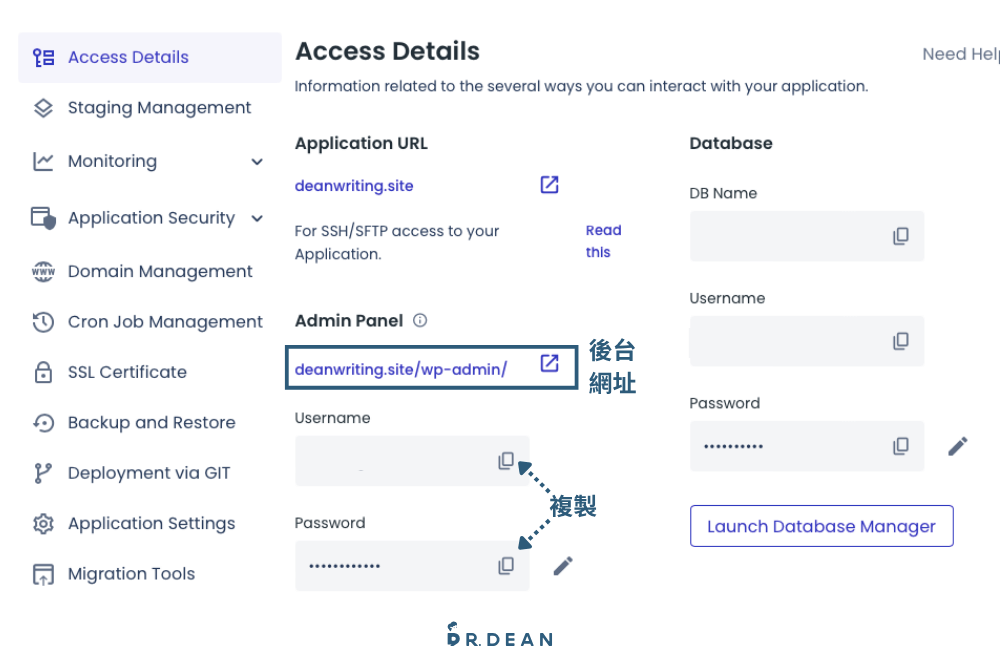Viewport: 1000px width, 660px height.
Task: Copy the Database password
Action: coord(901,446)
